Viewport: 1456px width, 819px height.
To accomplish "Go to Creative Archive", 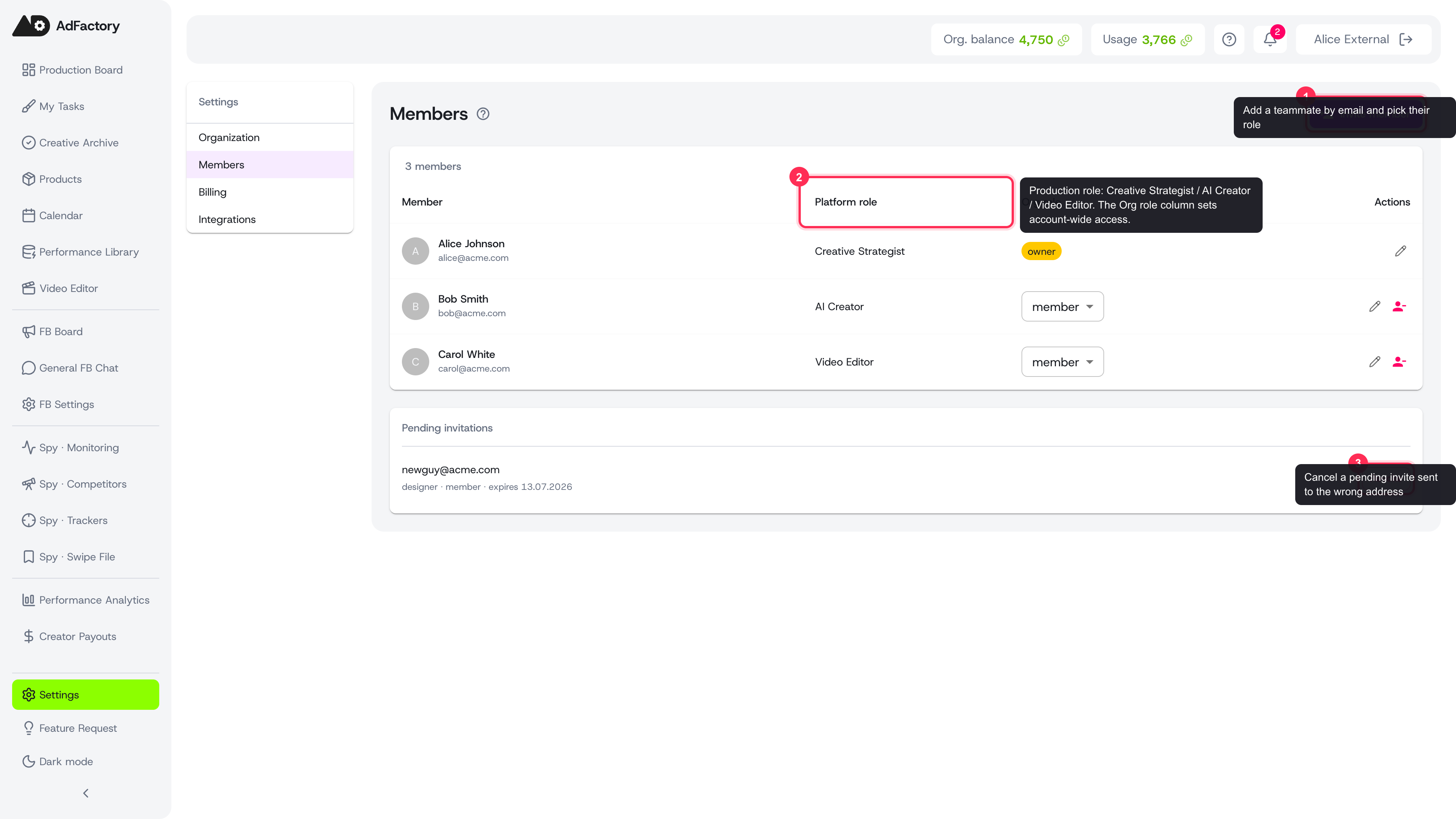I will tap(85, 143).
